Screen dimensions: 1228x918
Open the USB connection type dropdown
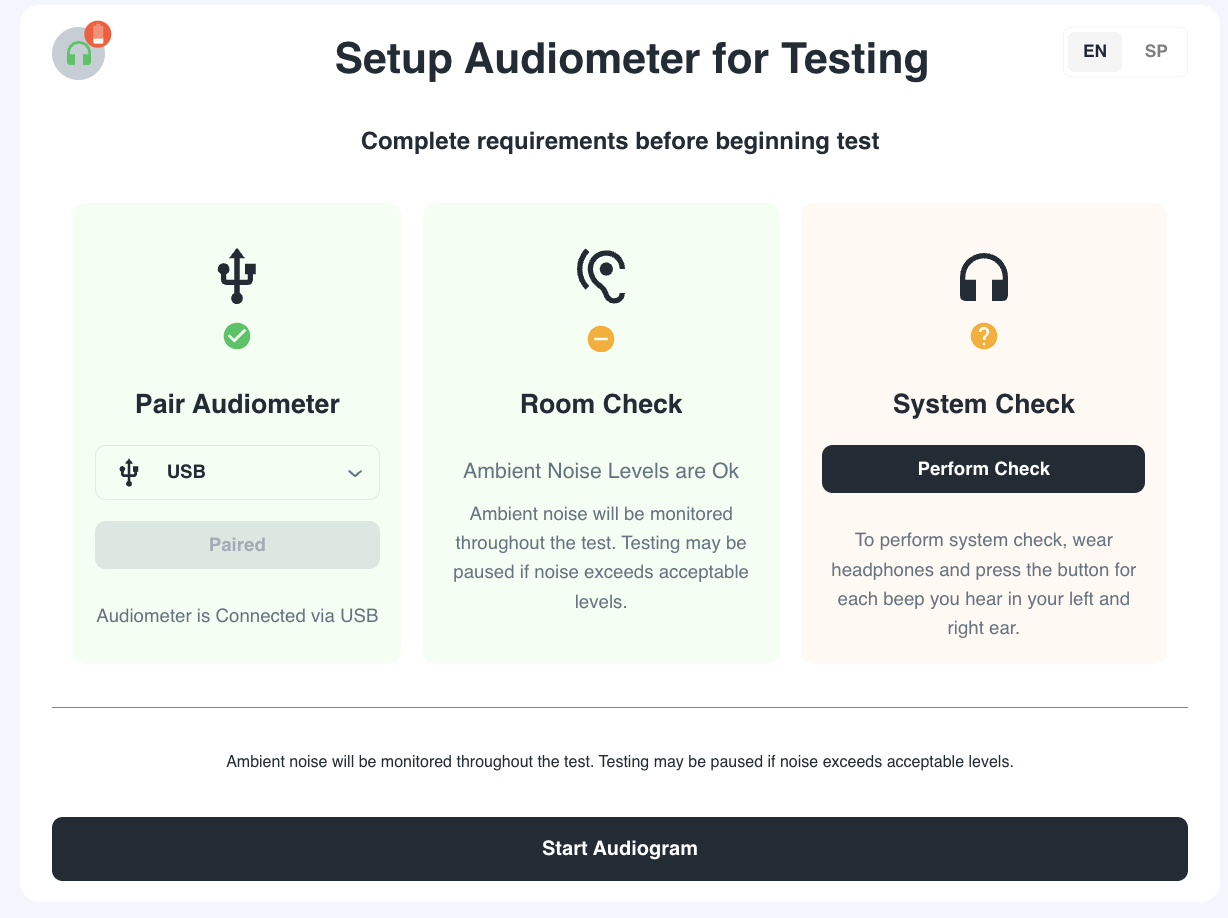click(x=237, y=472)
